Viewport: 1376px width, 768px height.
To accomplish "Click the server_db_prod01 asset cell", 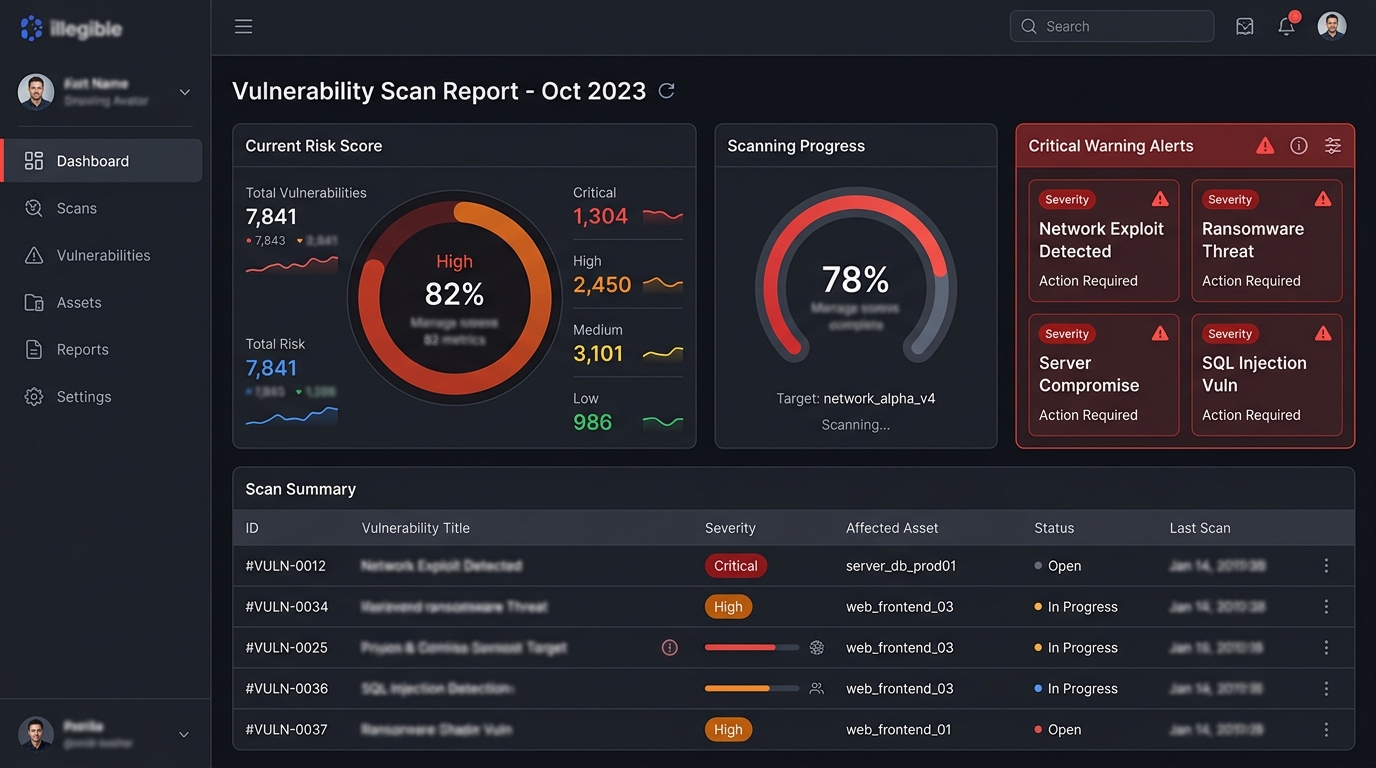I will click(x=901, y=566).
